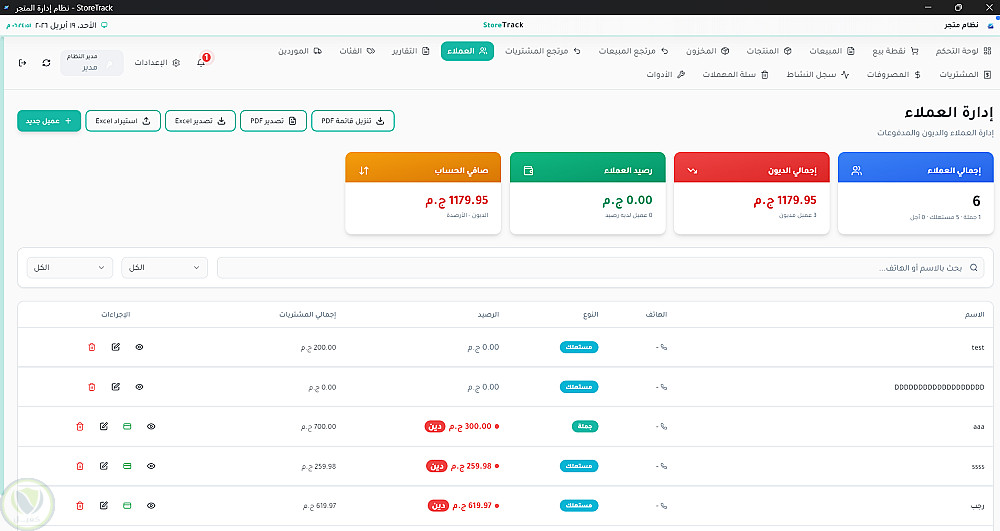Click the إجمالي العملاء users icon
1000x531 pixels.
857,170
